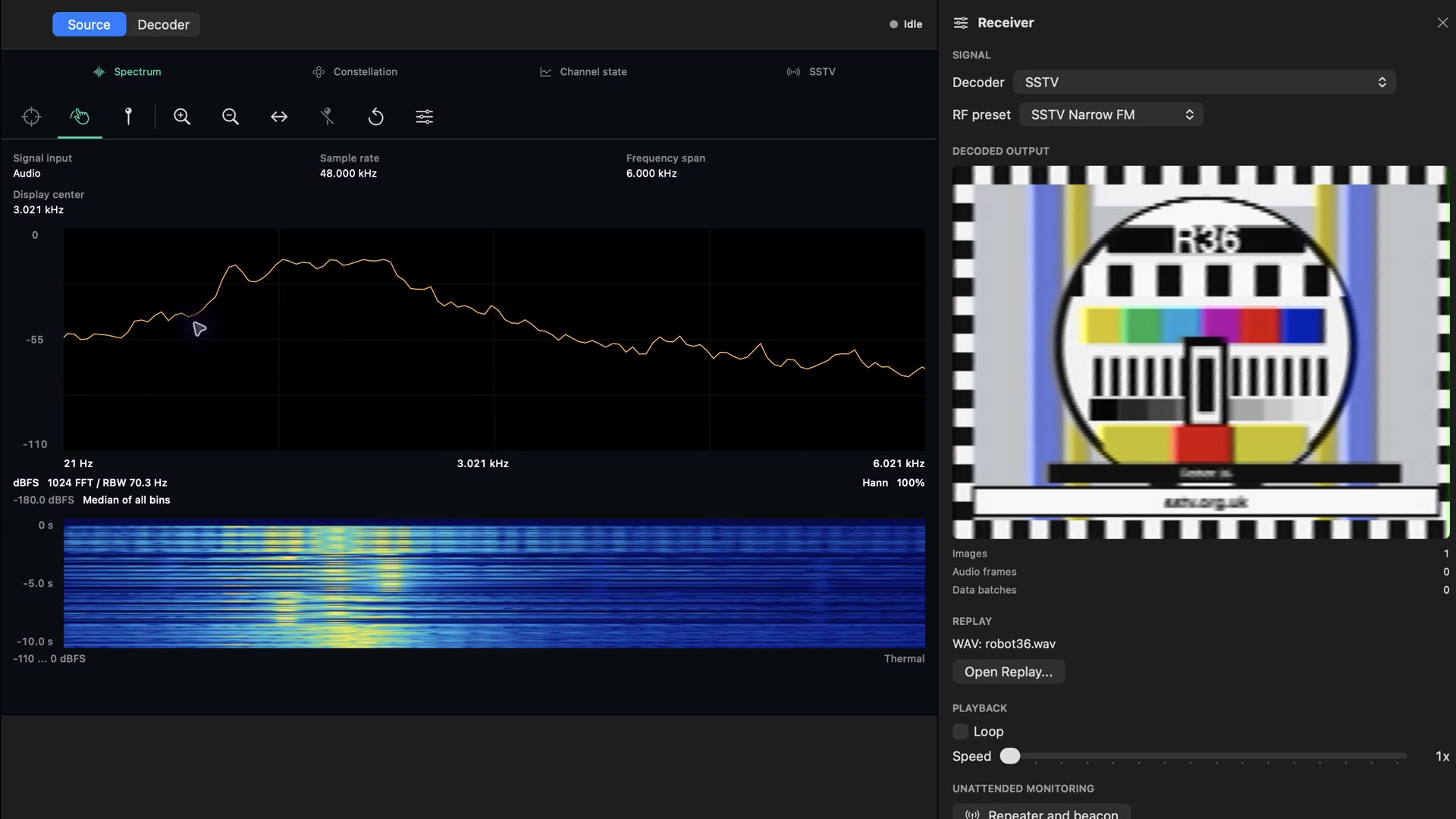Enable the Loop checkbox
Screen dimensions: 1456x819
click(x=961, y=732)
